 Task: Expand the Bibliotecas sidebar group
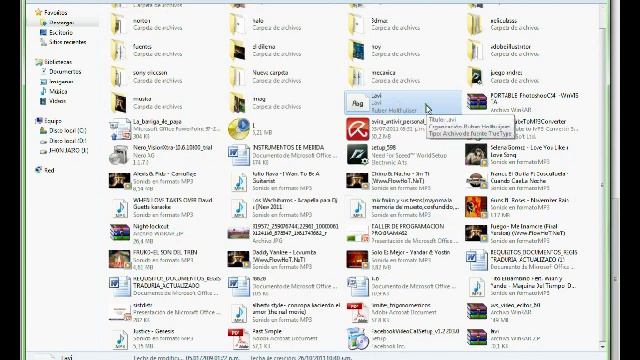click(58, 62)
